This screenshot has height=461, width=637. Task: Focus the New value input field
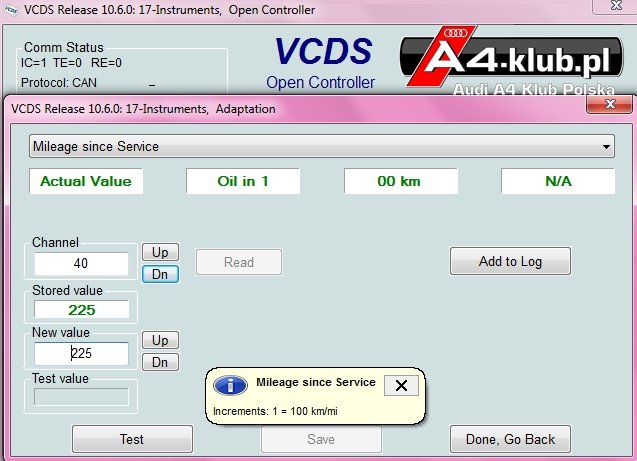click(81, 353)
